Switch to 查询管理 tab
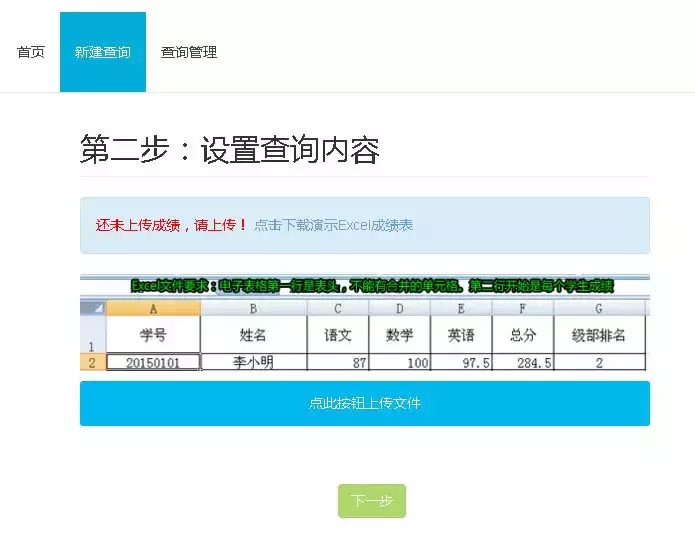Image resolution: width=695 pixels, height=537 pixels. [189, 52]
